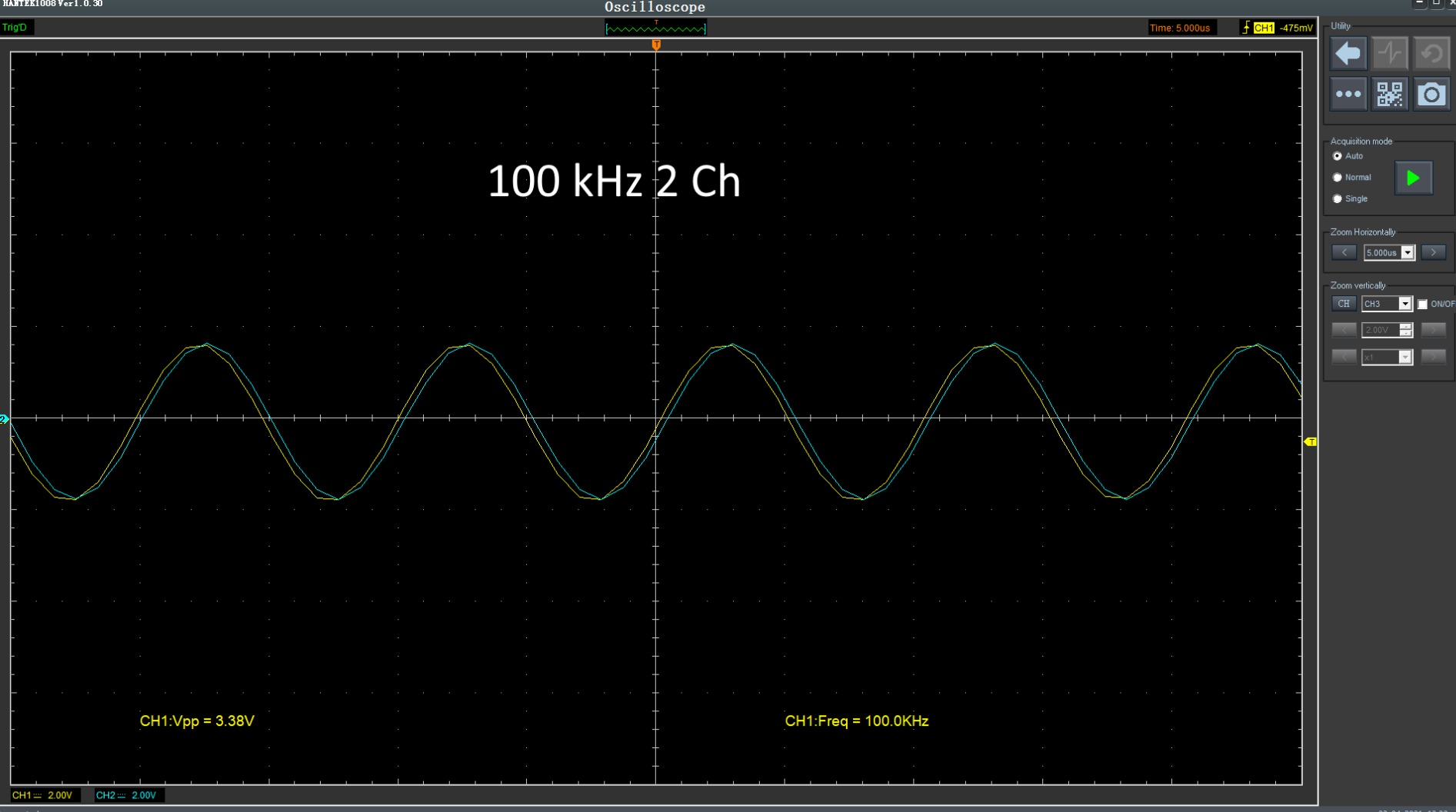Click the waveform pulse utility icon
Viewport: 1456px width, 812px height.
[x=1390, y=54]
